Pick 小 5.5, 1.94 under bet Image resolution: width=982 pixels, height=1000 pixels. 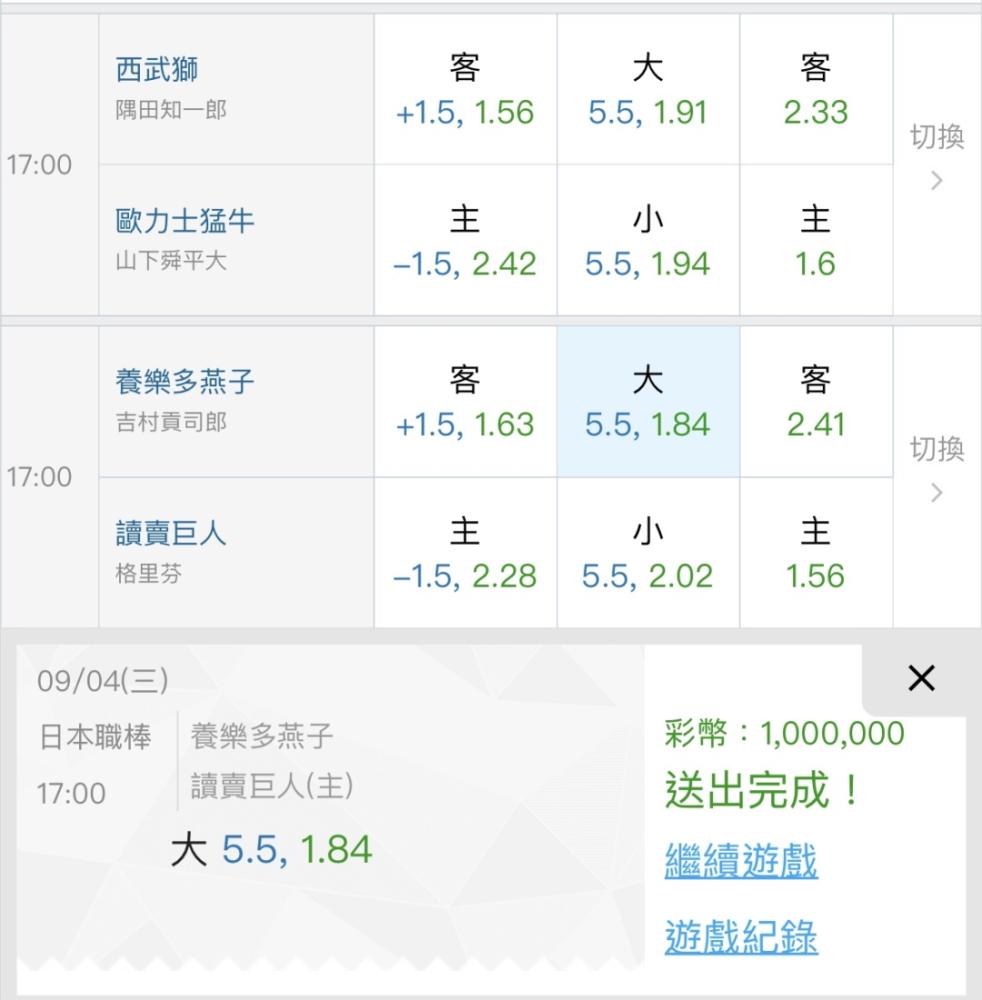[x=648, y=240]
